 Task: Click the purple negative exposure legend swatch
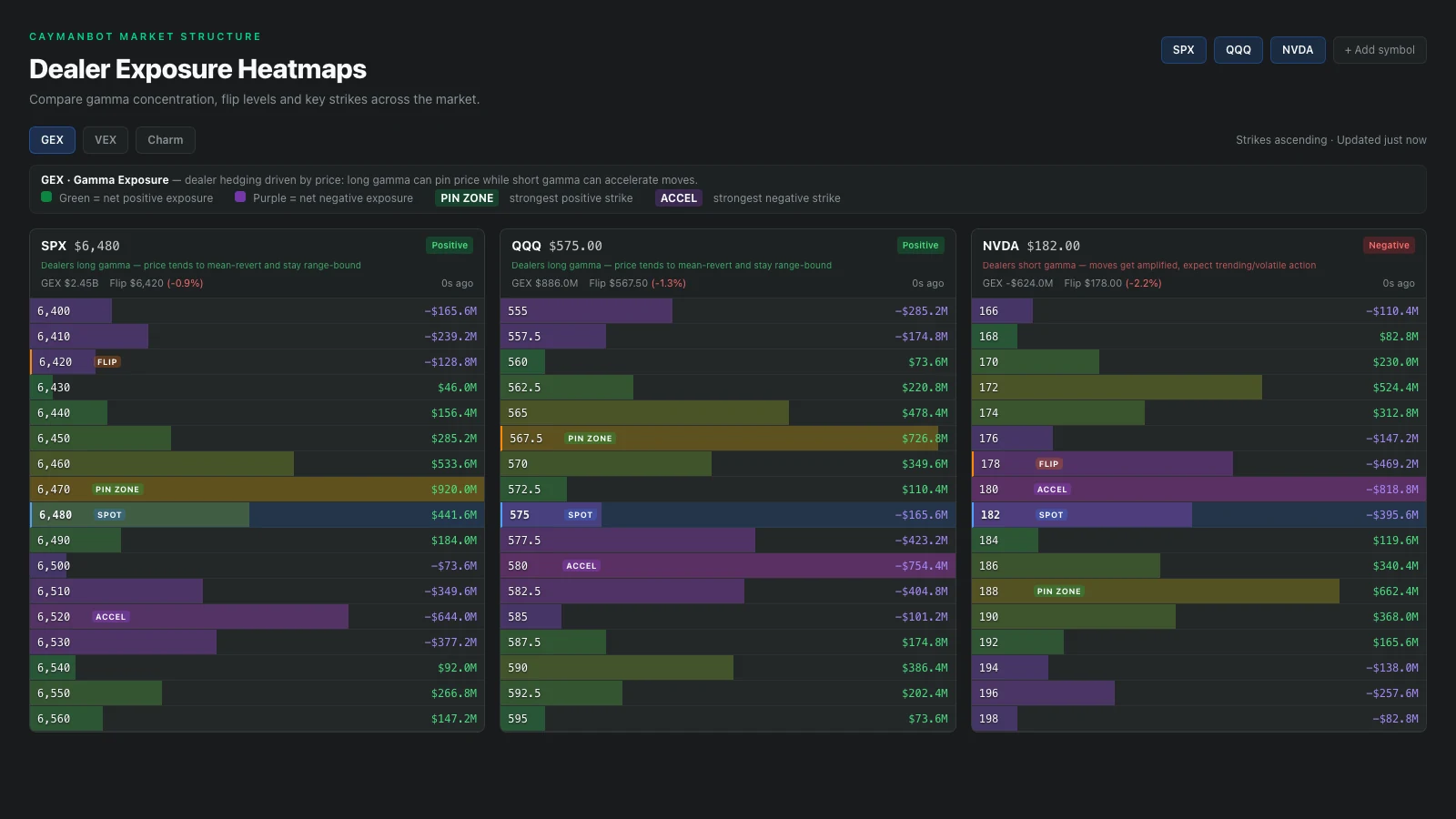click(x=240, y=197)
